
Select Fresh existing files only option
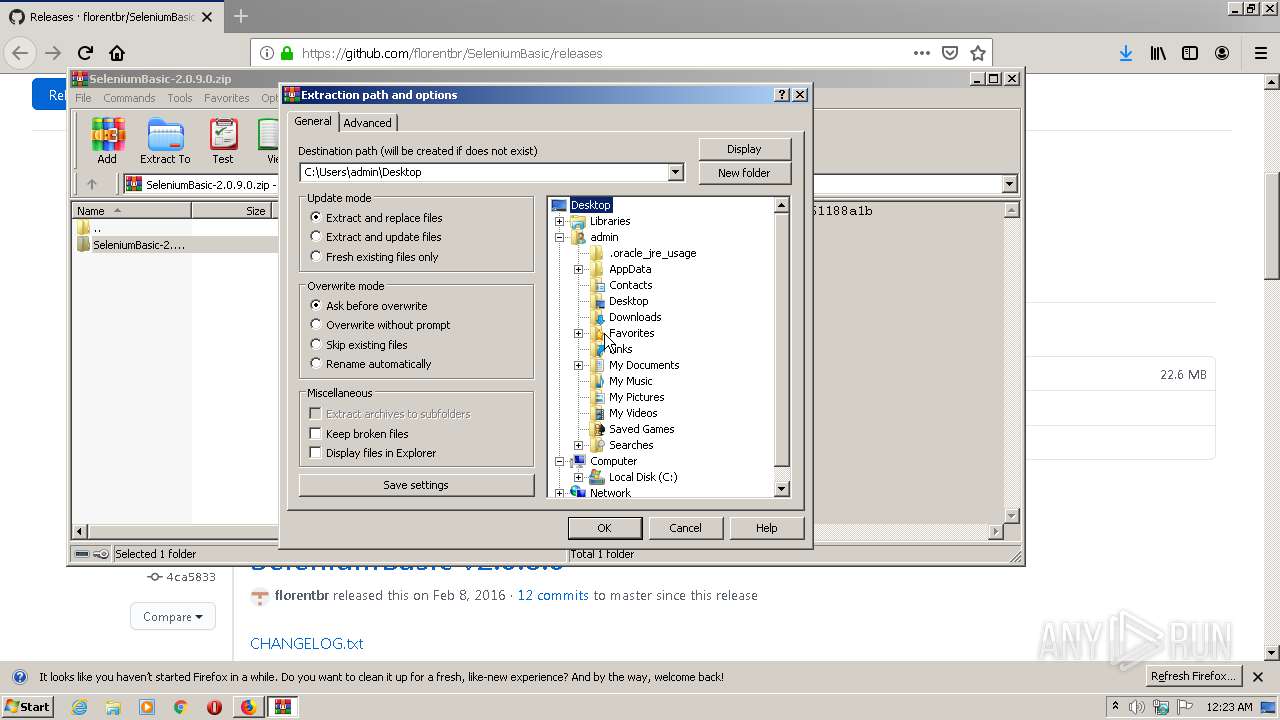316,256
